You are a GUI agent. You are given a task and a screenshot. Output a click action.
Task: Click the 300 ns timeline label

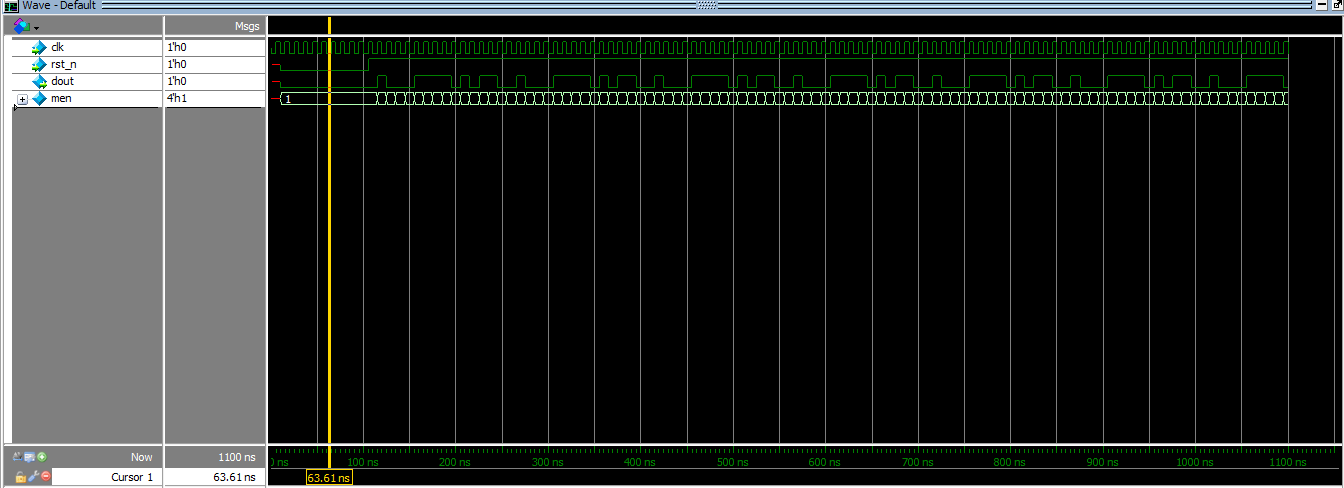pos(548,462)
